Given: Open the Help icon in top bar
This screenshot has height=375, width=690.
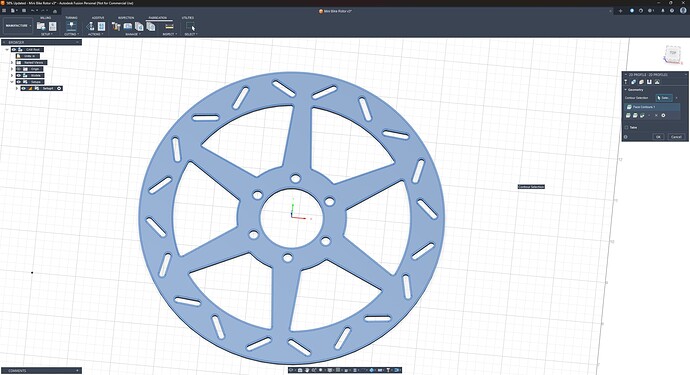Looking at the screenshot, I should coord(672,11).
